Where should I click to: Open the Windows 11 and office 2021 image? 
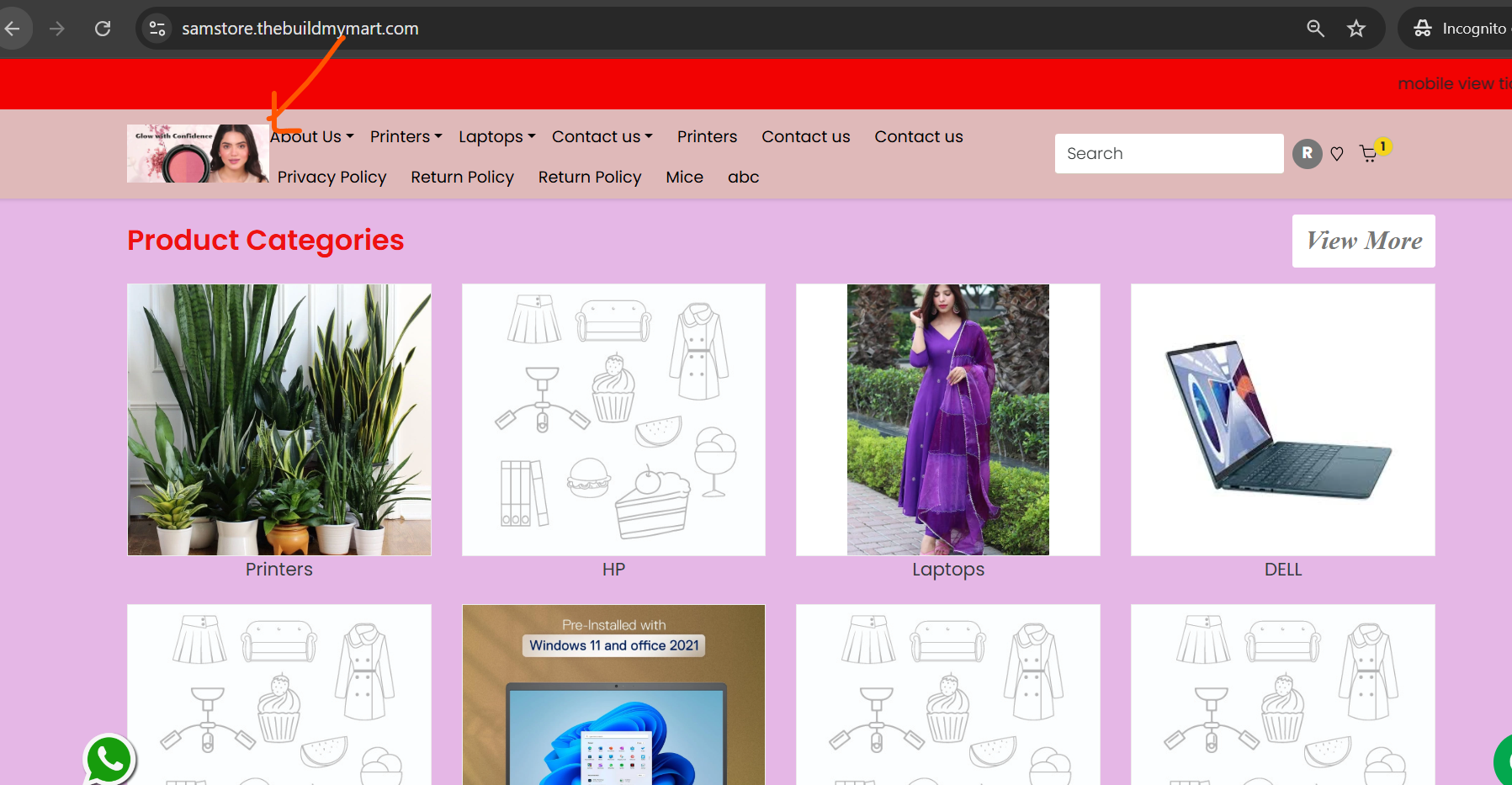613,695
